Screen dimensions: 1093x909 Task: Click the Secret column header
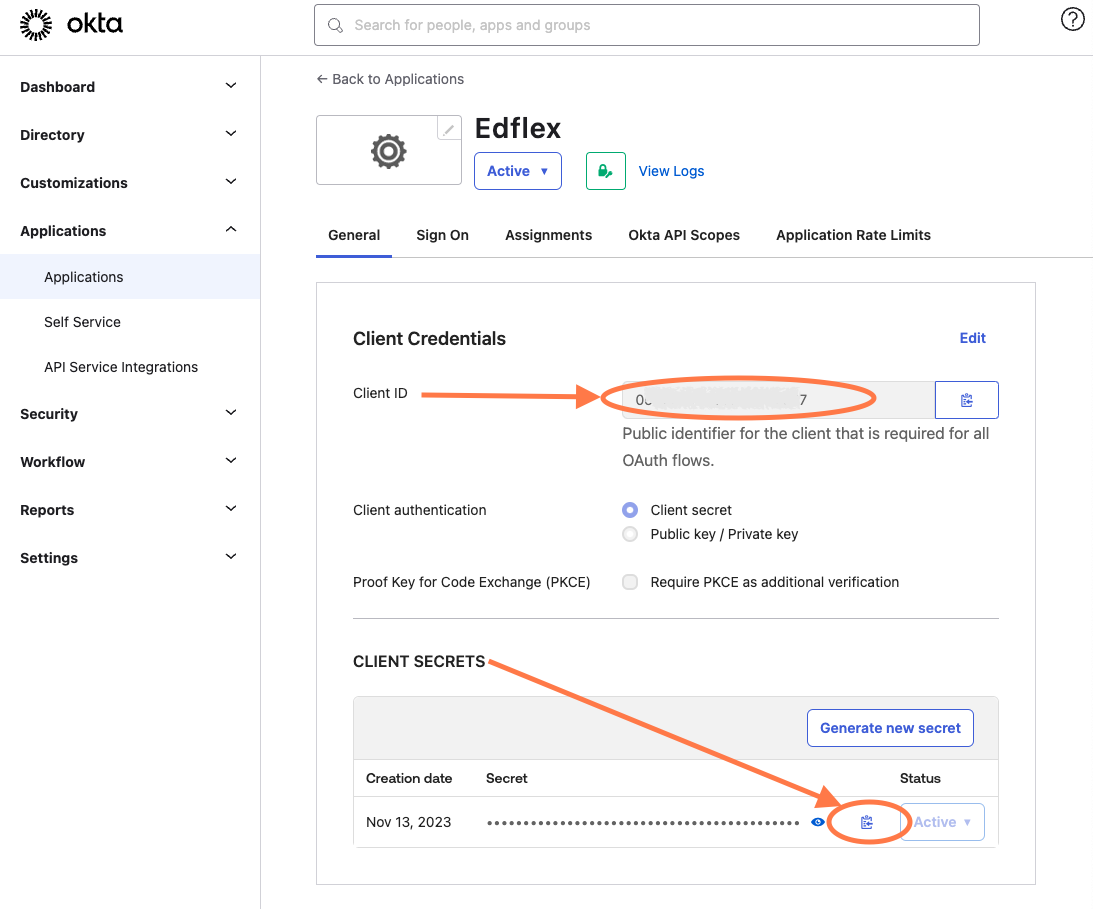coord(507,779)
